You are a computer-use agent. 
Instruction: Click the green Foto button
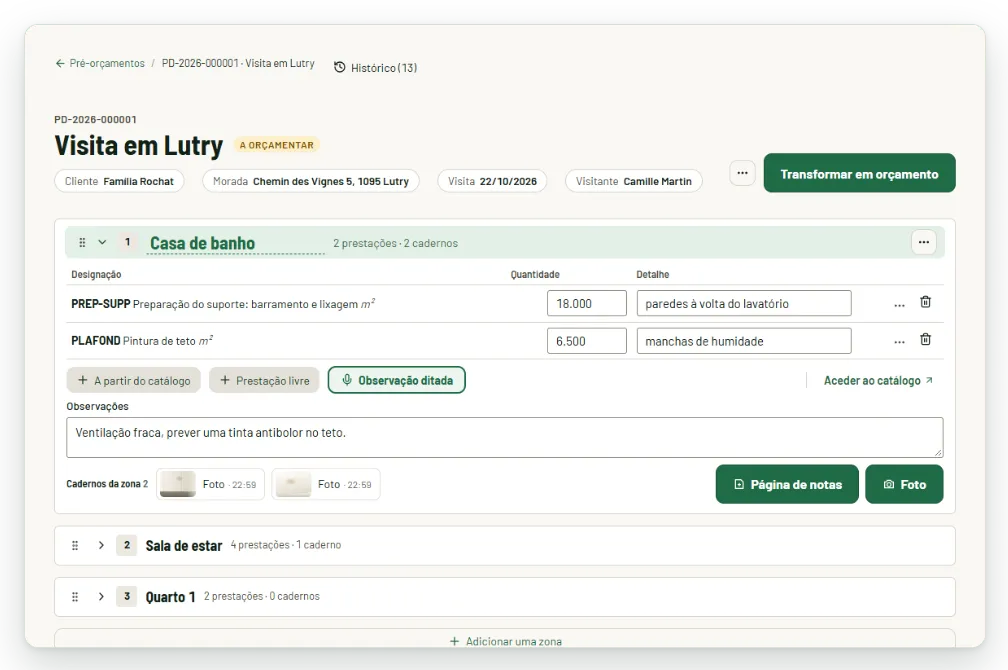904,484
